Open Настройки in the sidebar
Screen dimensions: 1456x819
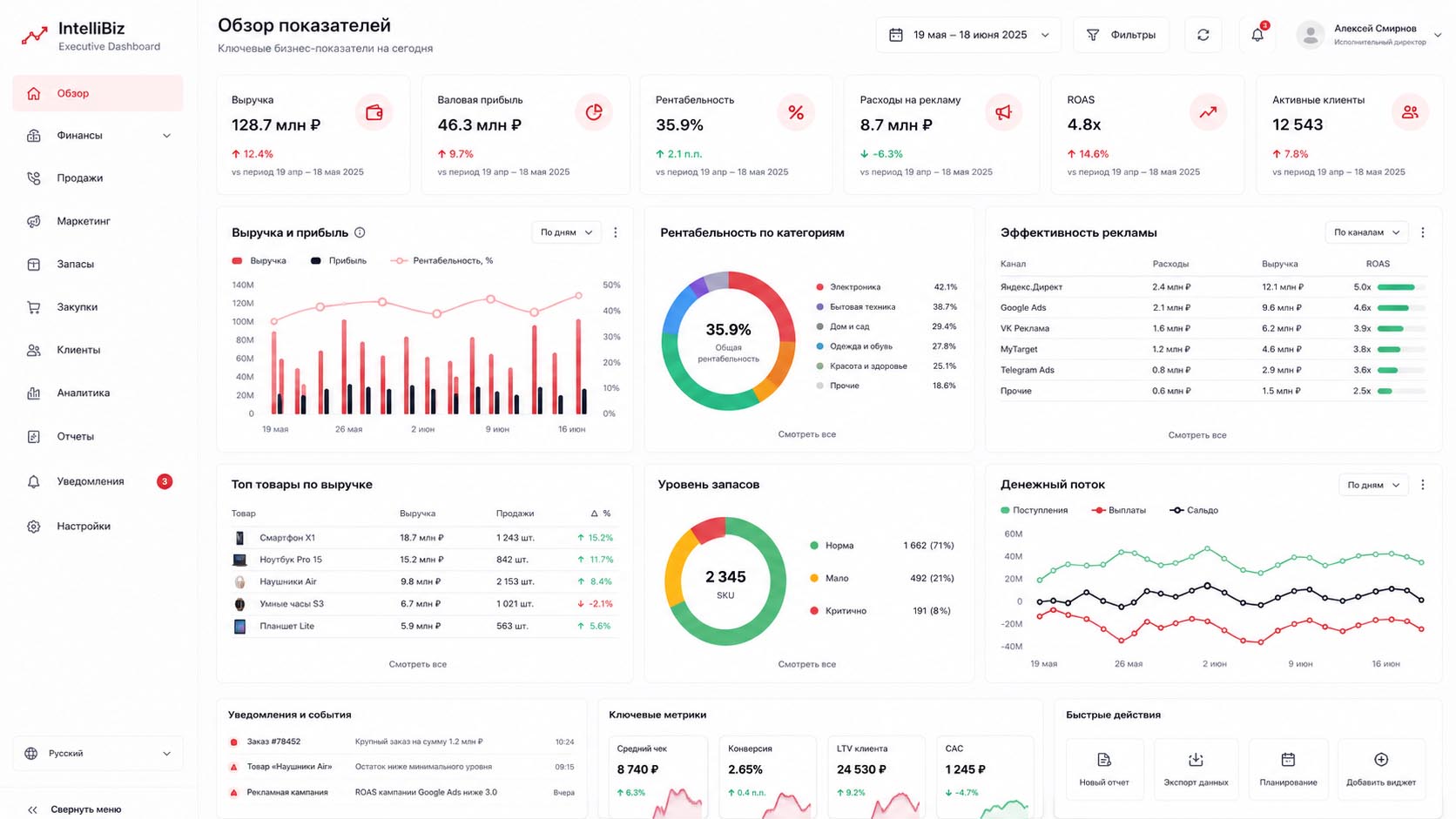pos(98,527)
